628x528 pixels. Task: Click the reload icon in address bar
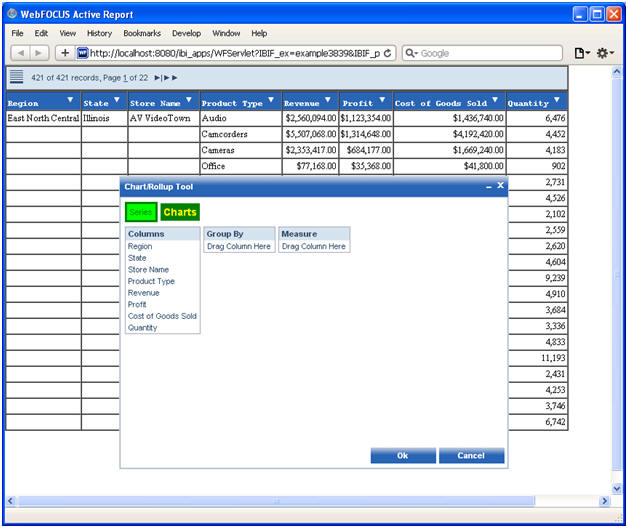(x=387, y=53)
